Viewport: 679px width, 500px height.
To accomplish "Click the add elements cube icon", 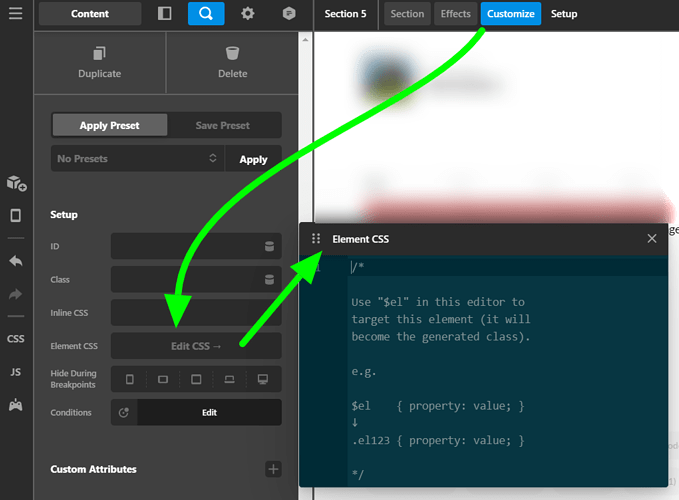I will pyautogui.click(x=16, y=183).
